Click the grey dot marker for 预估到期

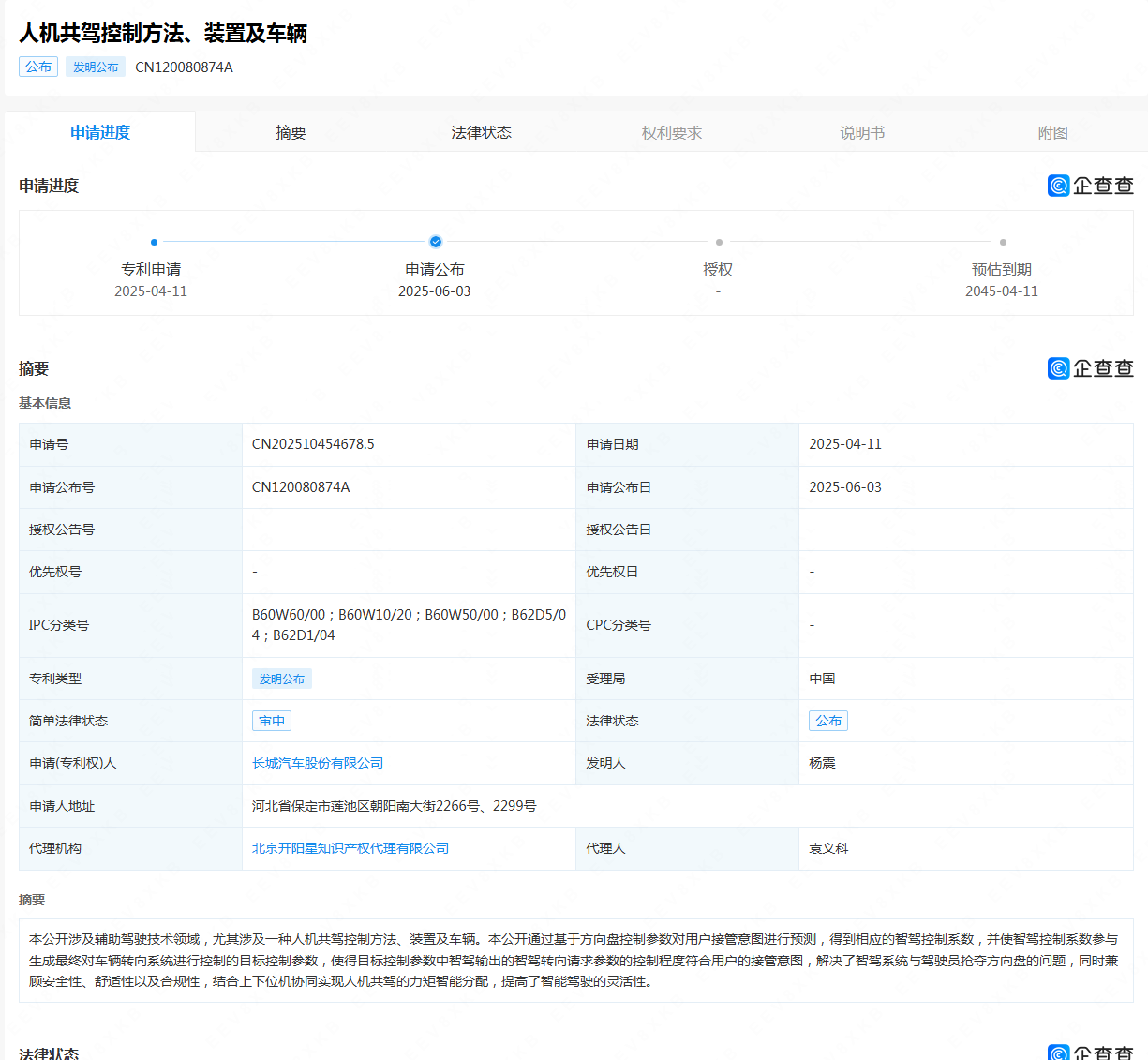pyautogui.click(x=1003, y=242)
